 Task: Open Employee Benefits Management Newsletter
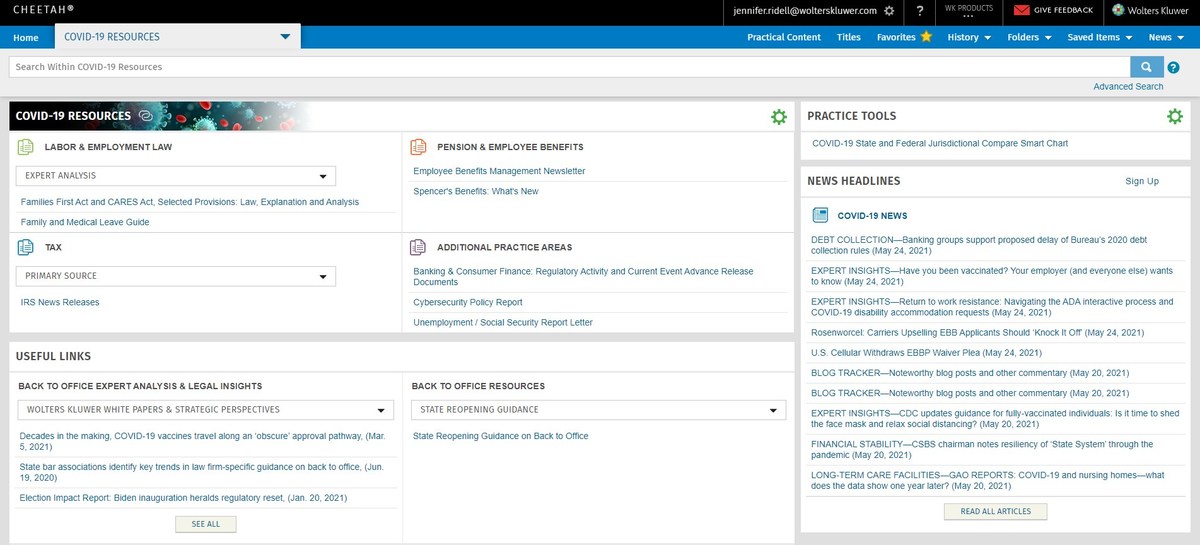click(x=499, y=171)
